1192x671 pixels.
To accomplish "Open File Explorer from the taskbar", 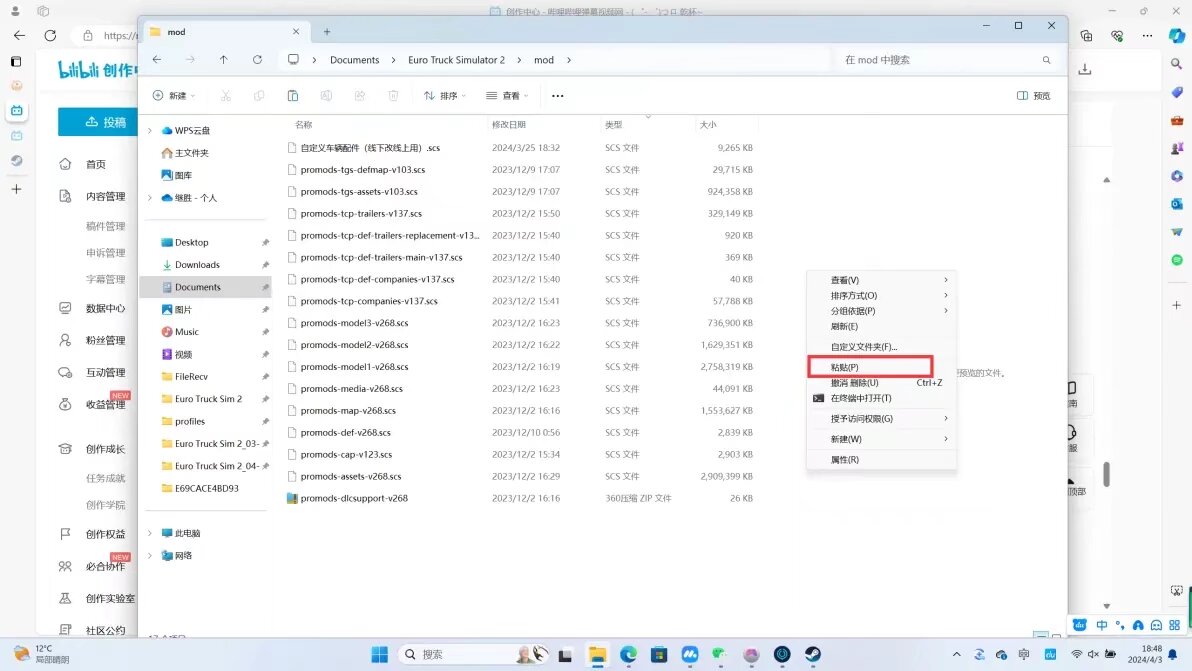I will [598, 654].
